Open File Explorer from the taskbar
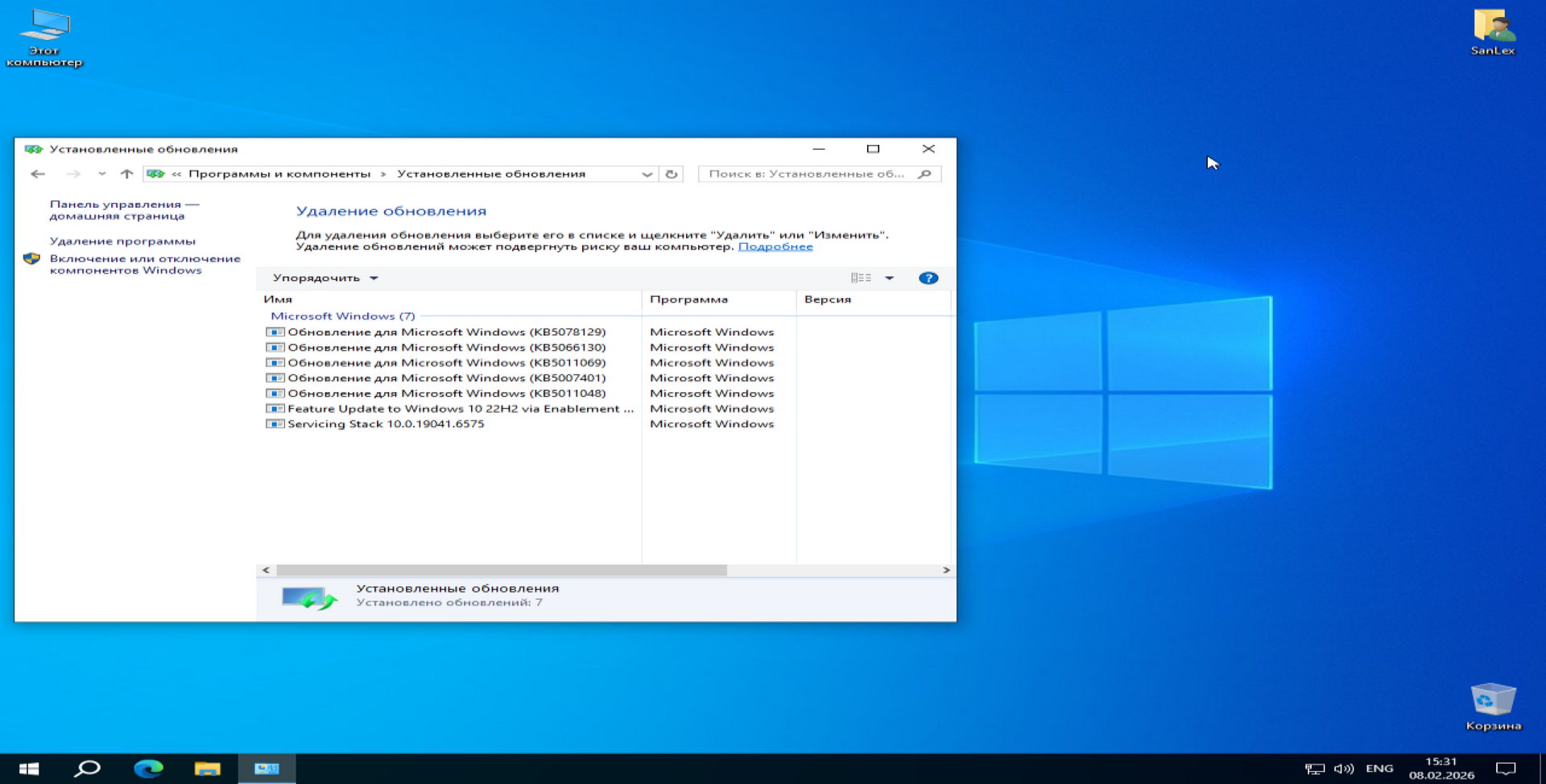The width and height of the screenshot is (1546, 784). coord(207,769)
